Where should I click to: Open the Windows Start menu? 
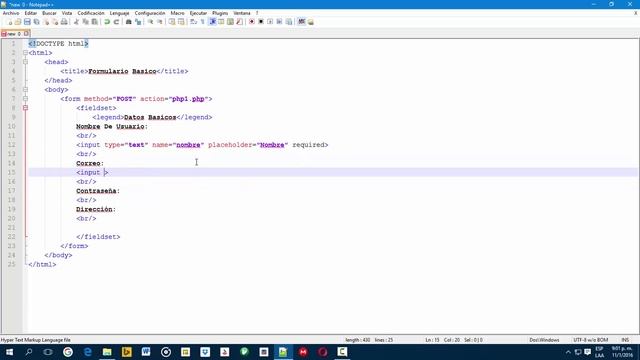point(9,352)
